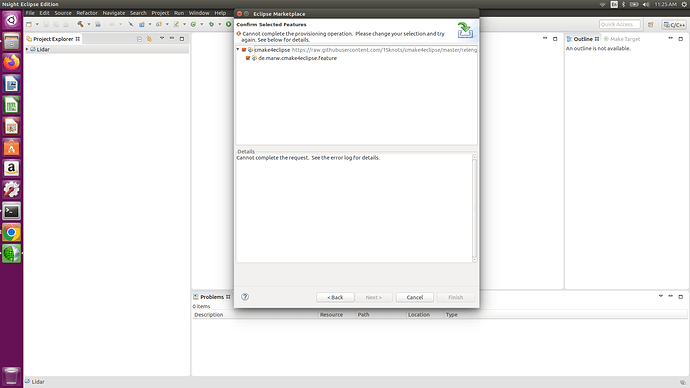
Task: Click the Cancel button in the dialog
Action: pyautogui.click(x=415, y=297)
